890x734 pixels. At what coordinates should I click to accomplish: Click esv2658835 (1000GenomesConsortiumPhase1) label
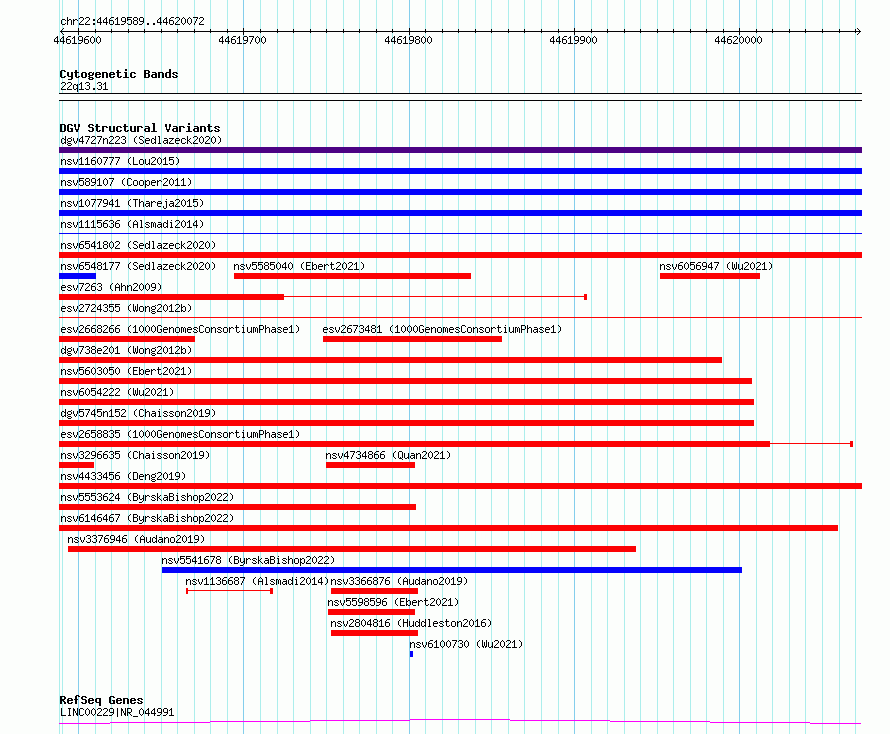pyautogui.click(x=180, y=434)
